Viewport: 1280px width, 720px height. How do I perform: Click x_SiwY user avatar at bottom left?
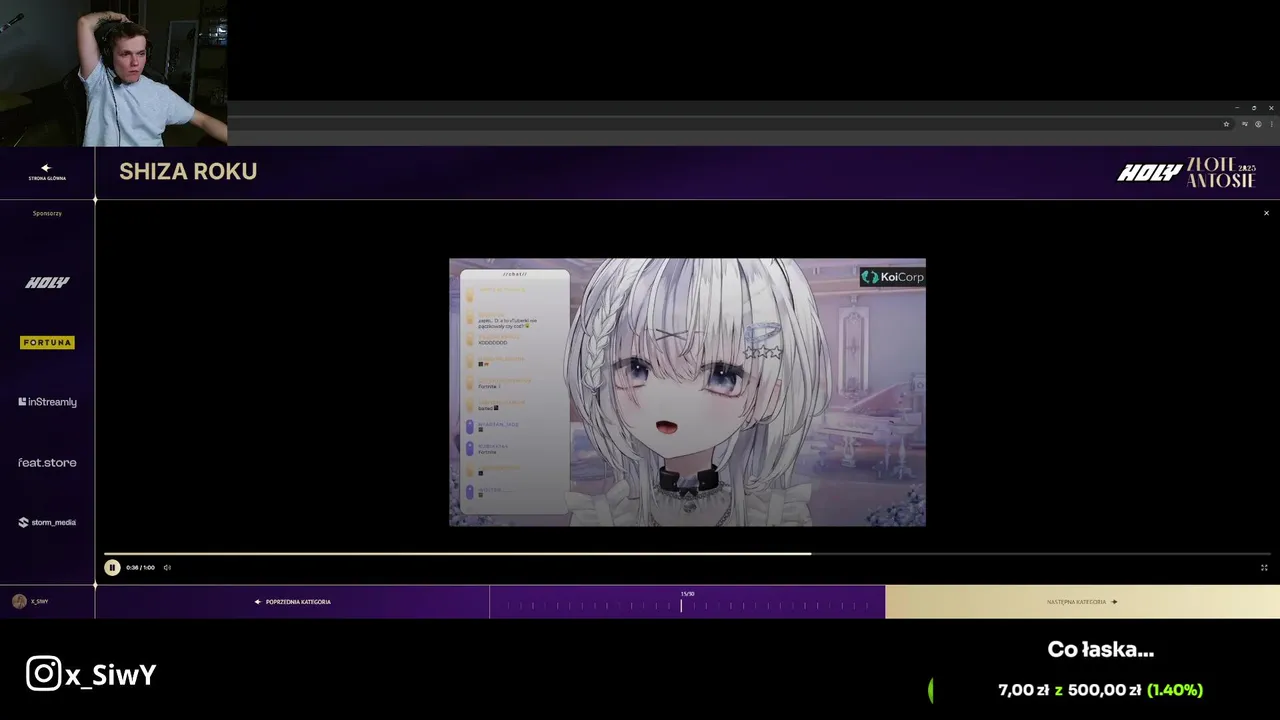(19, 601)
